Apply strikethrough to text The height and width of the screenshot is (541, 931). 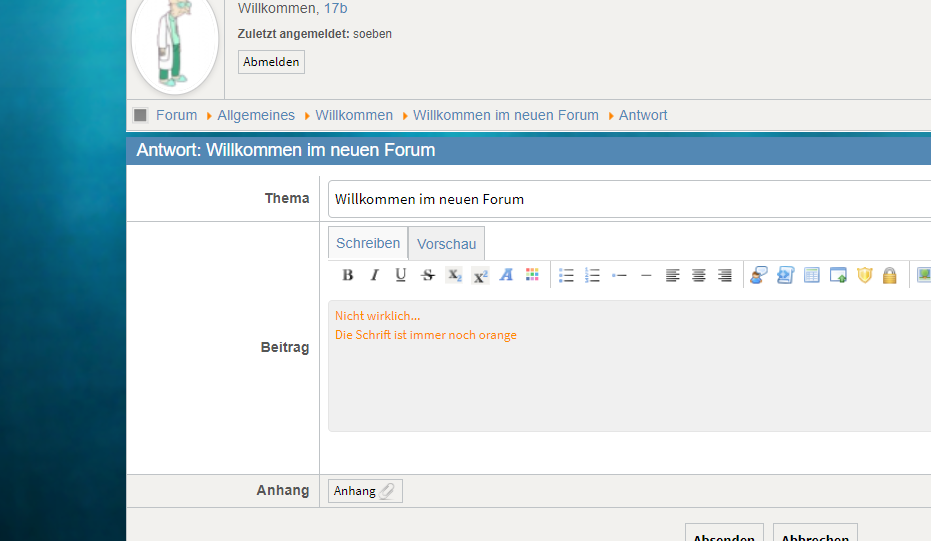428,275
